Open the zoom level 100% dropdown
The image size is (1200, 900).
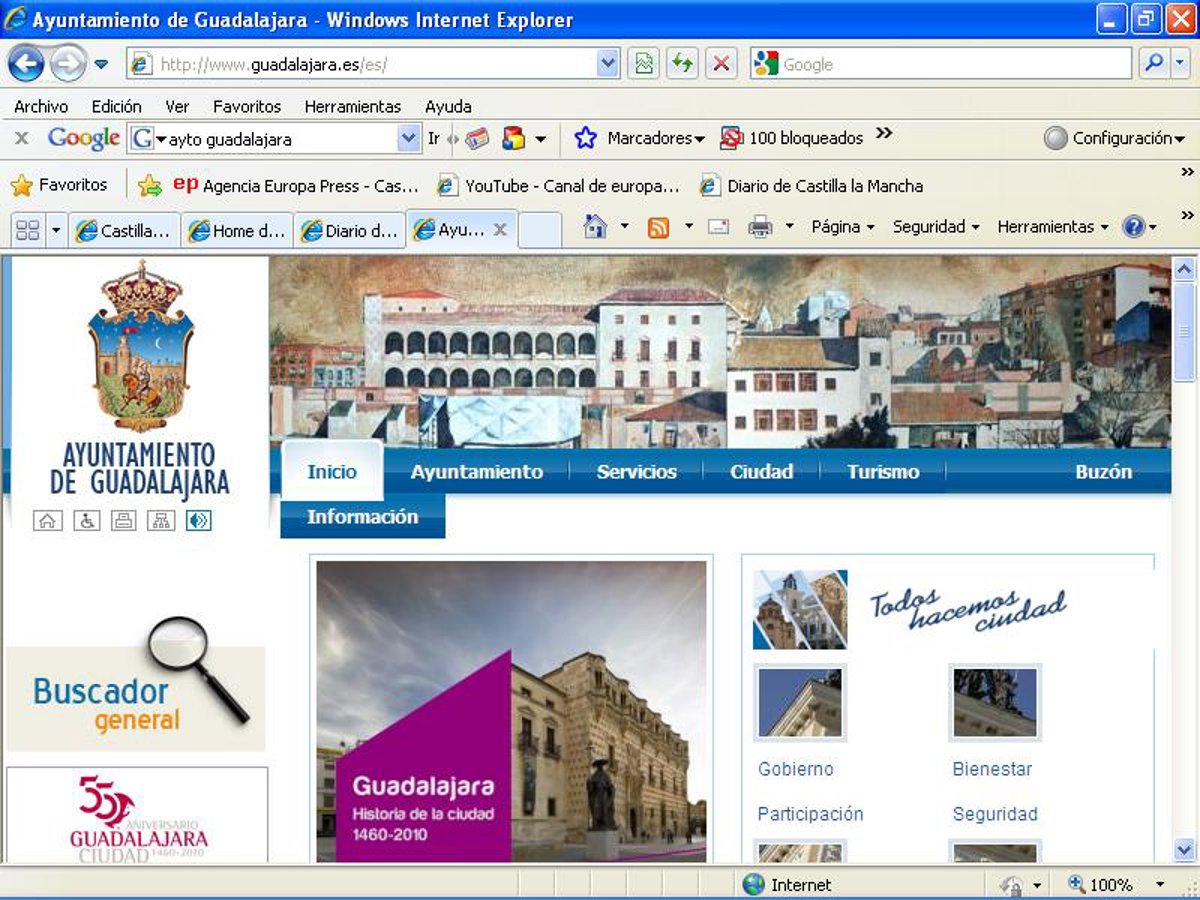[1160, 885]
